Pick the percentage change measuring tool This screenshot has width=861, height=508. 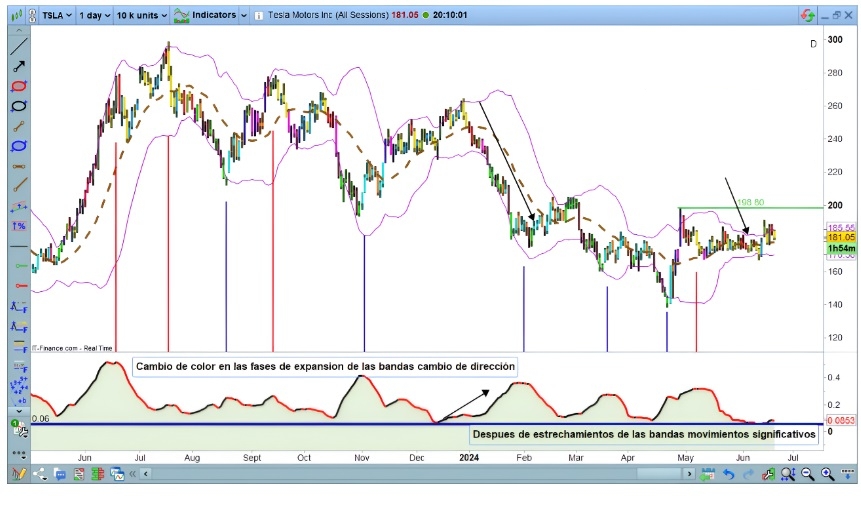coord(18,227)
